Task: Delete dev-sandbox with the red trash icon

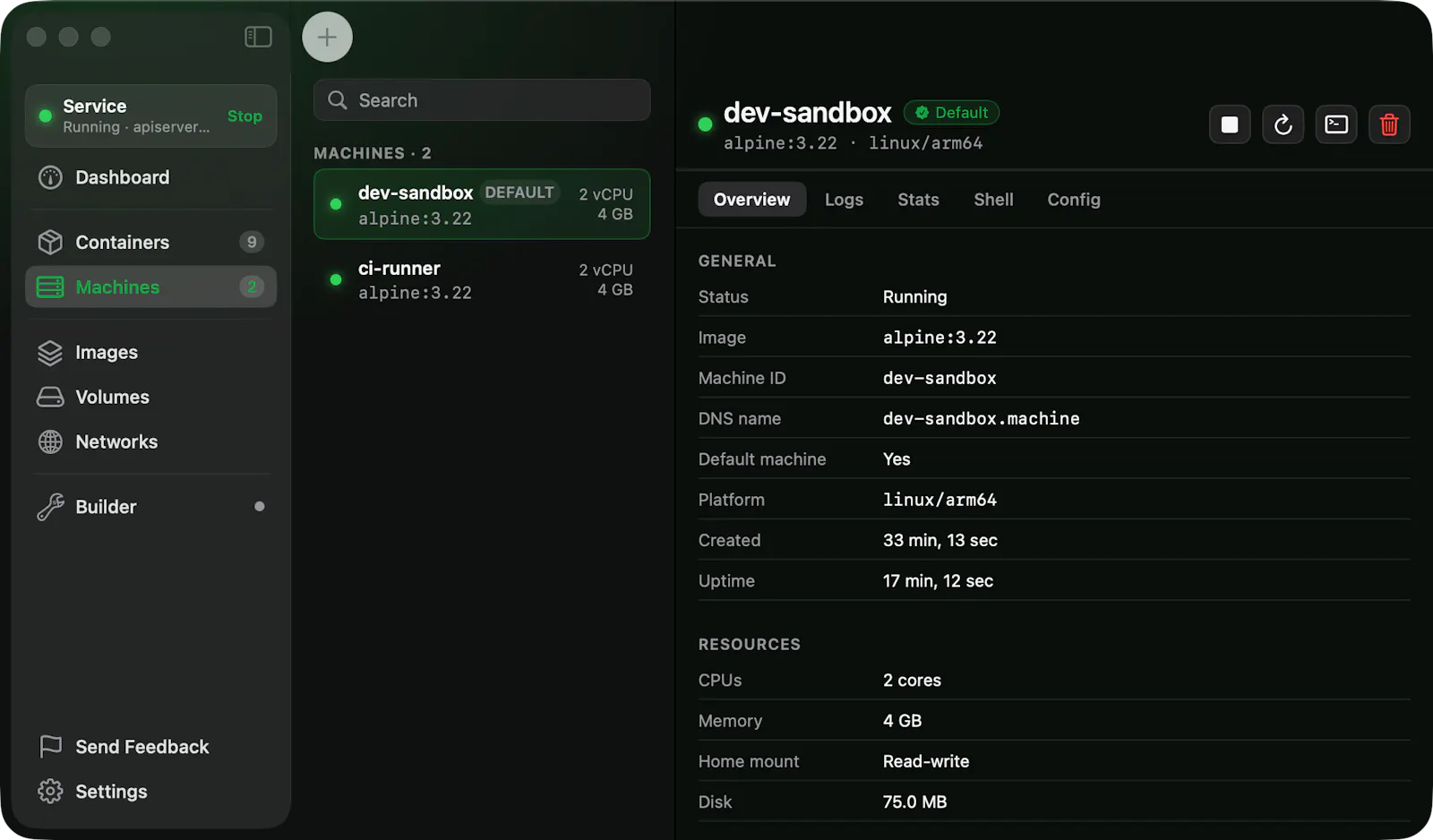Action: point(1389,124)
